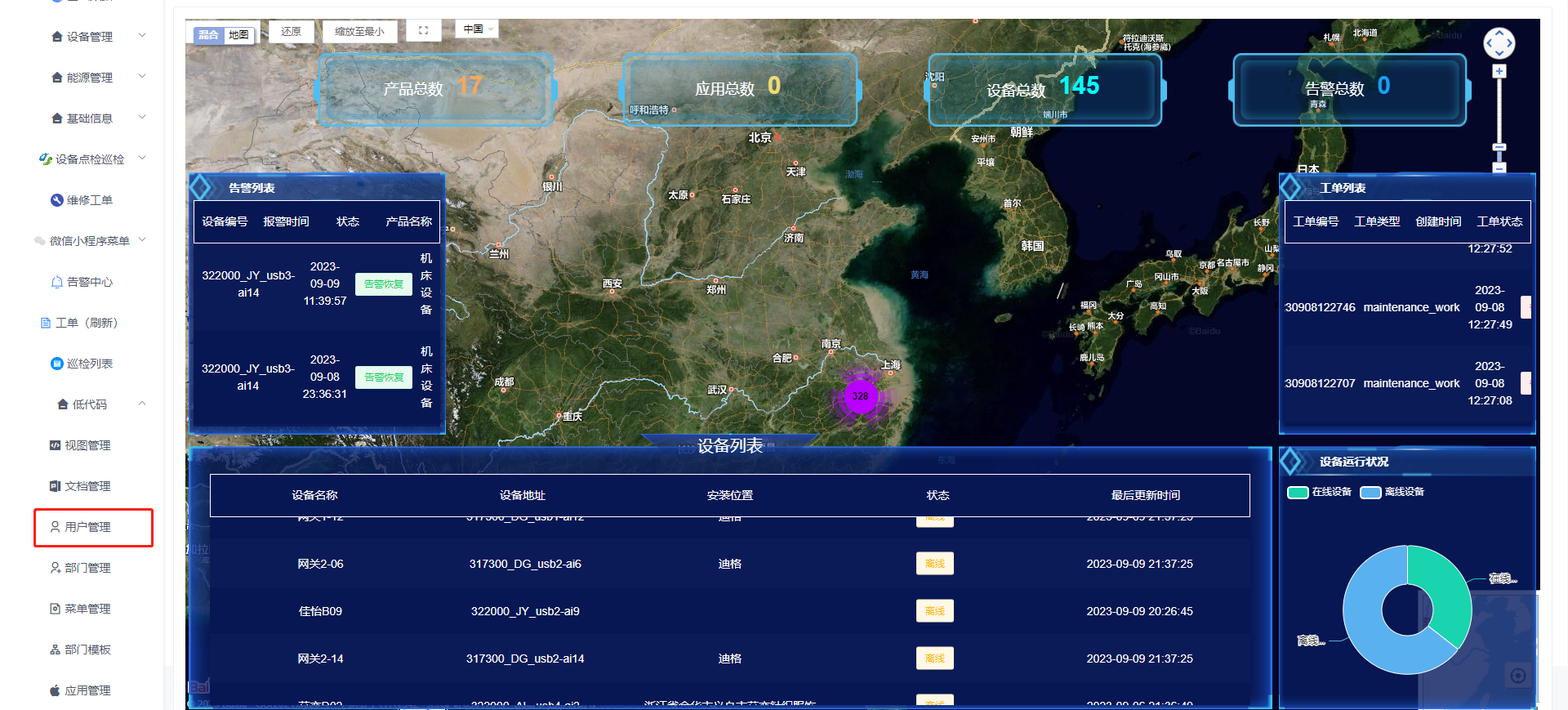1568x710 pixels.
Task: Click the 菜单管理 icon
Action: [55, 609]
